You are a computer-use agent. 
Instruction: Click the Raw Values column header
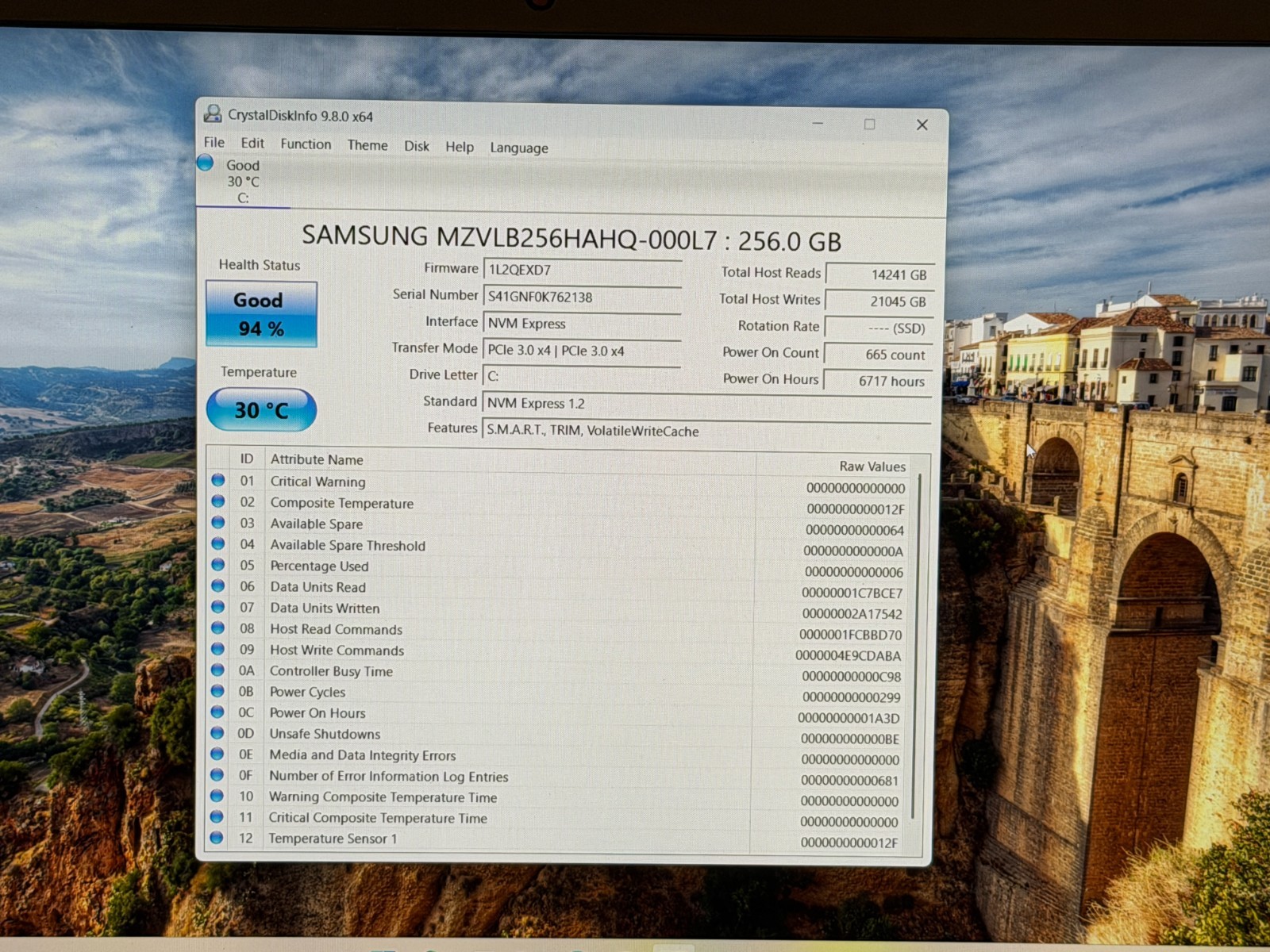click(x=872, y=466)
